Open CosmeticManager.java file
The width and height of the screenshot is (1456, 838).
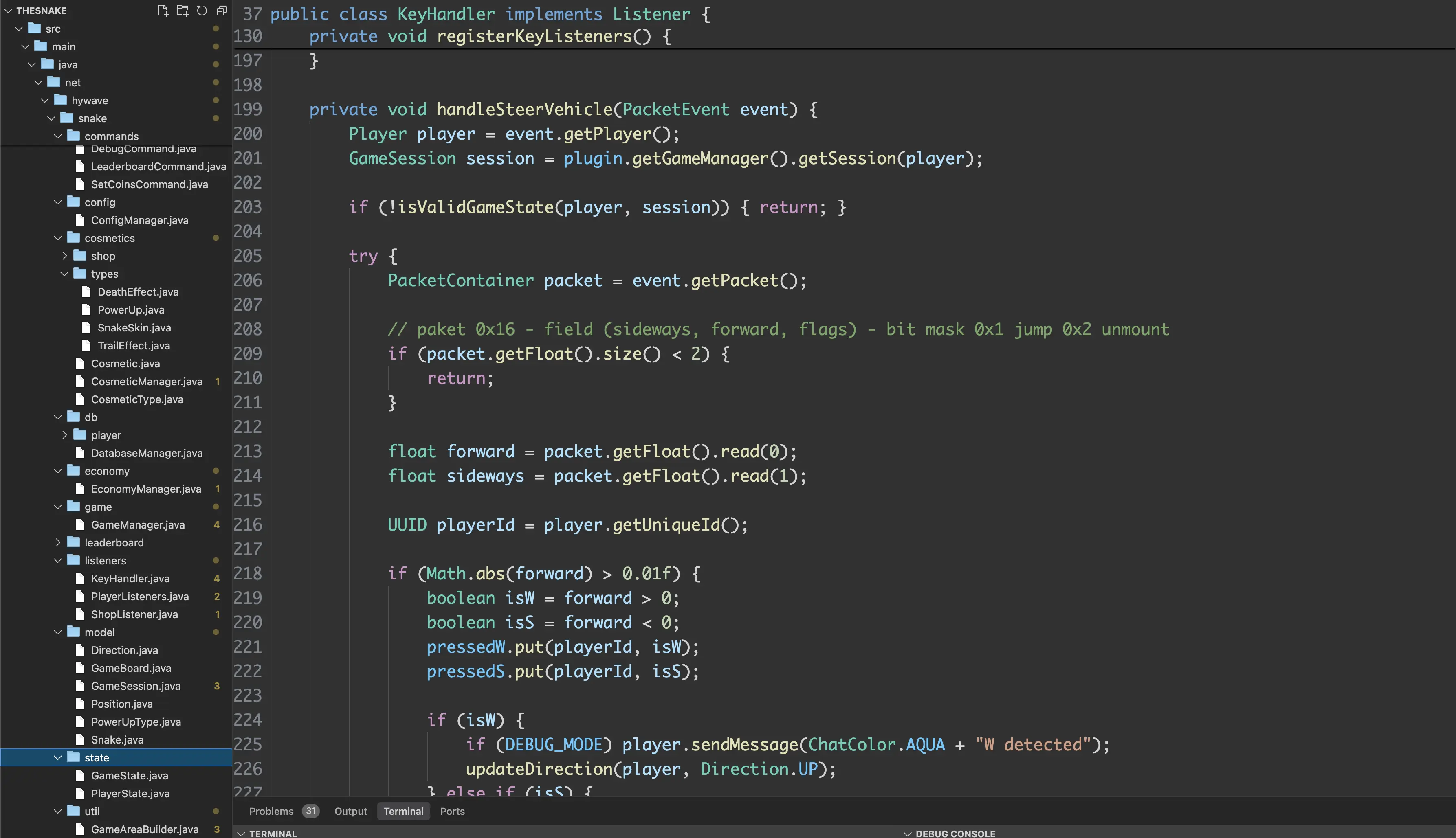[x=147, y=382]
